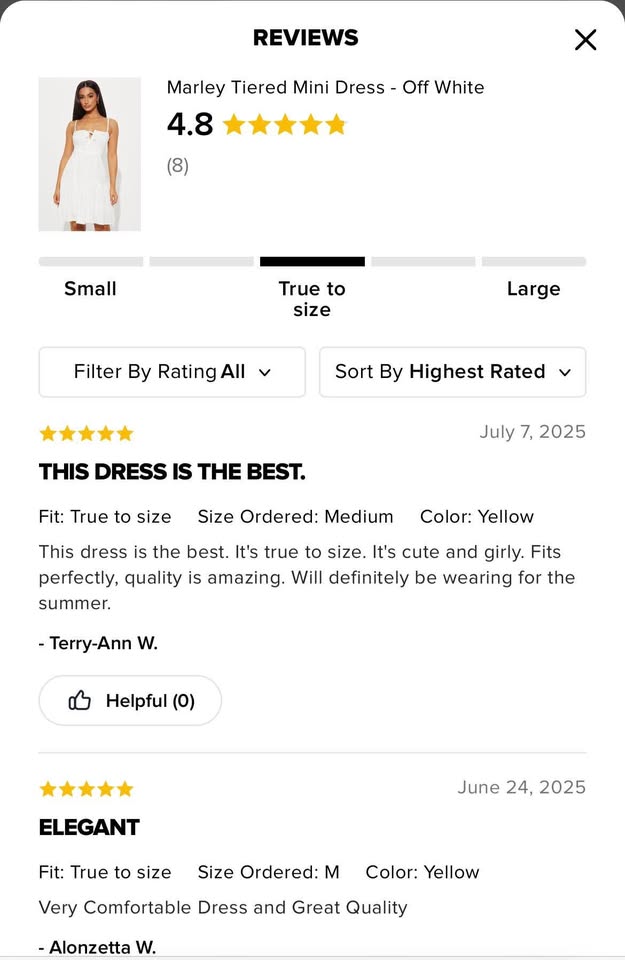Viewport: 625px width, 960px height.
Task: Click the Marley Tiered Mini Dress product thumbnail
Action: click(90, 154)
